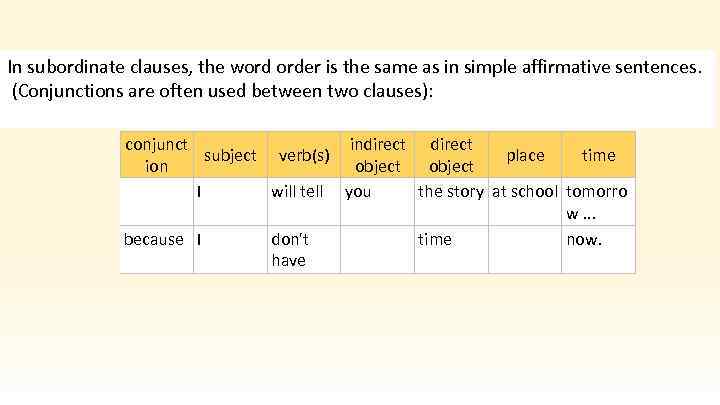Click subject "I" in the "will tell" row
720x405 pixels.
click(x=200, y=191)
